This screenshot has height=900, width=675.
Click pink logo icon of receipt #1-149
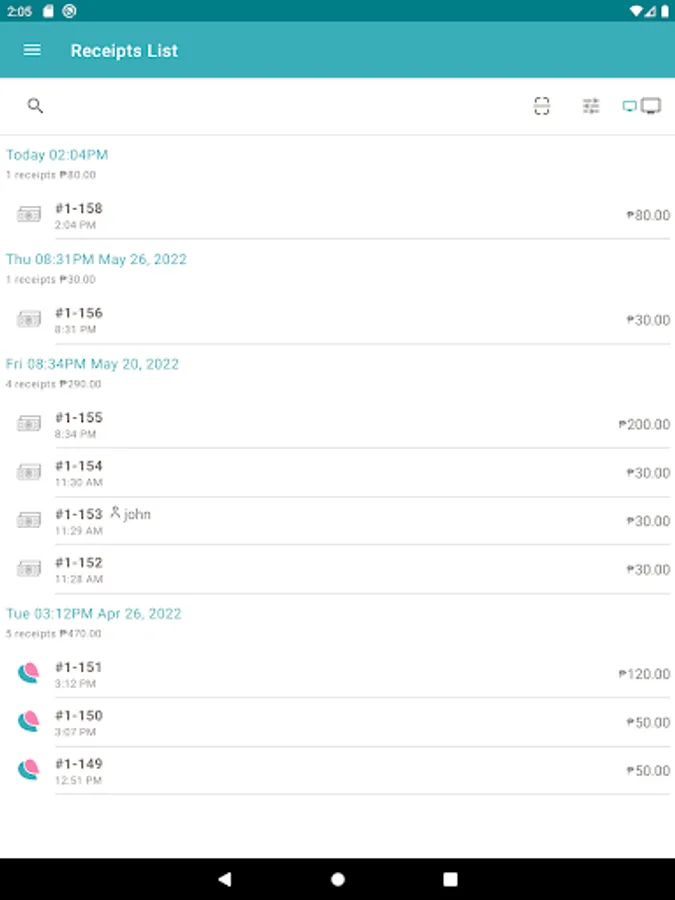pyautogui.click(x=29, y=770)
